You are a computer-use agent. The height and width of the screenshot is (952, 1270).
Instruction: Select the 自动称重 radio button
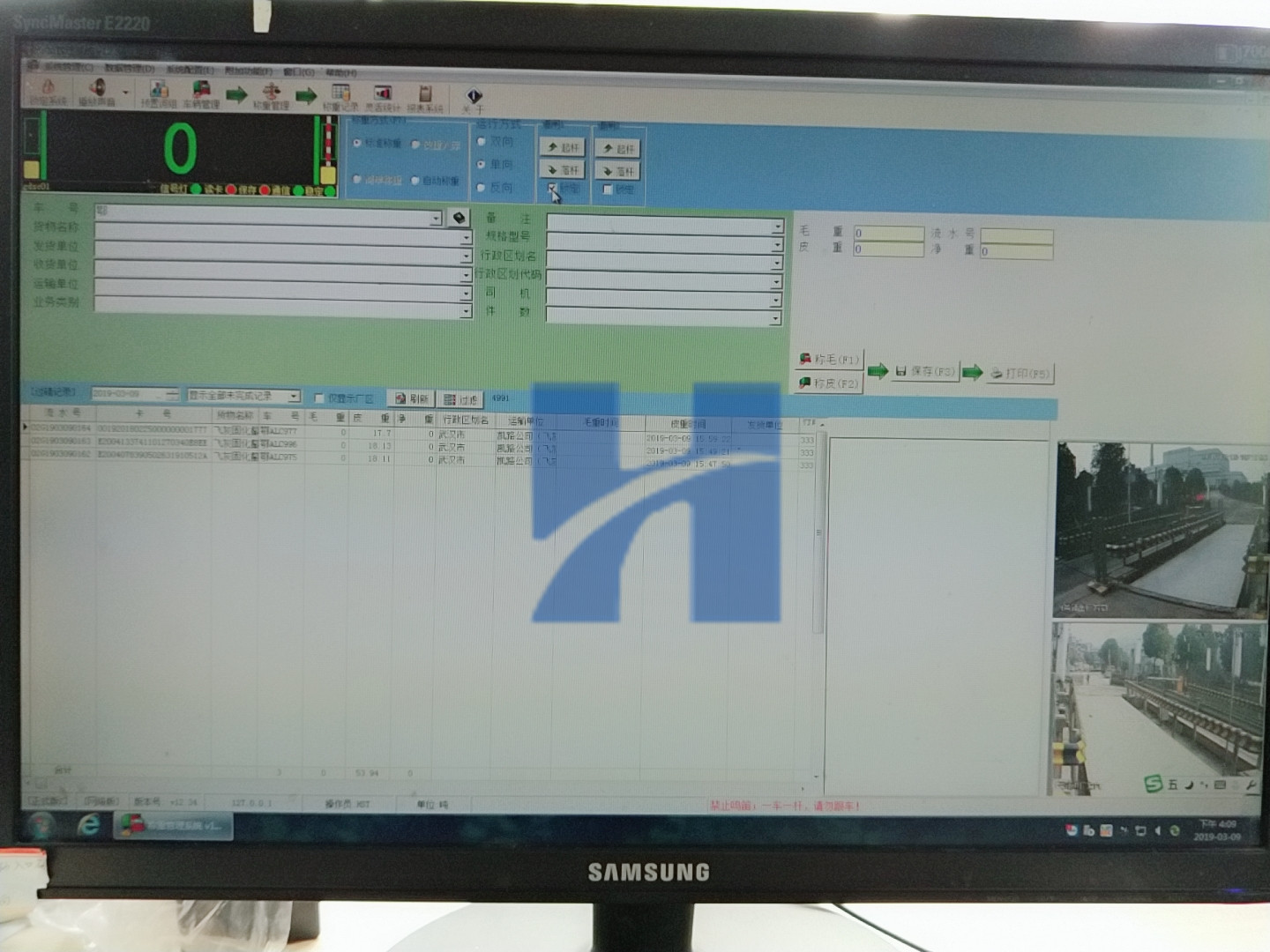(415, 181)
